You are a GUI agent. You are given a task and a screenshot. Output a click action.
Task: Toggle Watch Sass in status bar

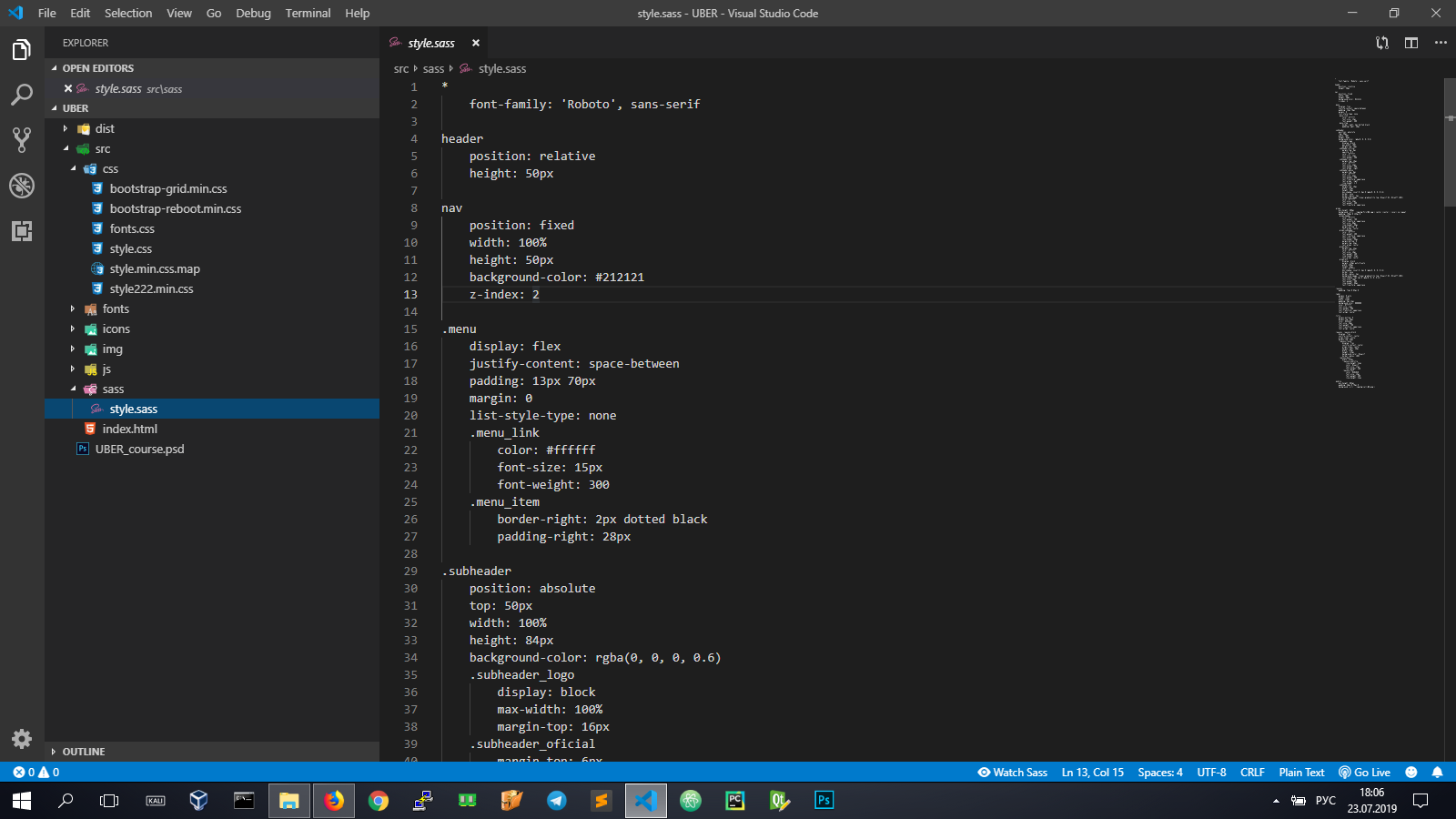click(x=1012, y=772)
